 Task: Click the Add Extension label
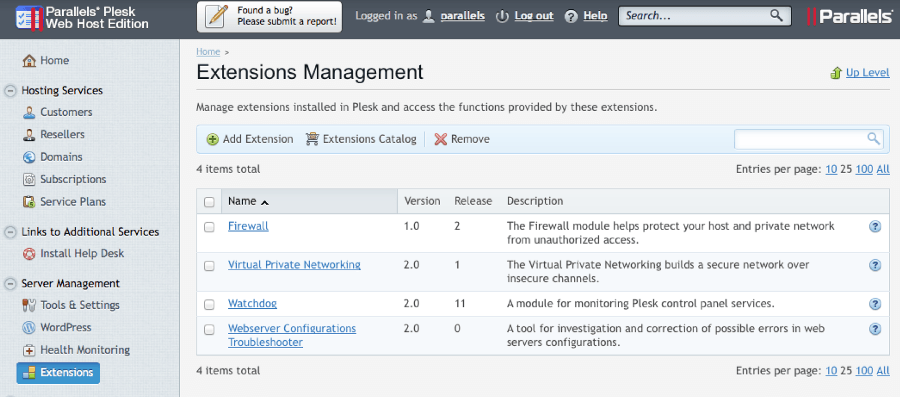point(258,139)
